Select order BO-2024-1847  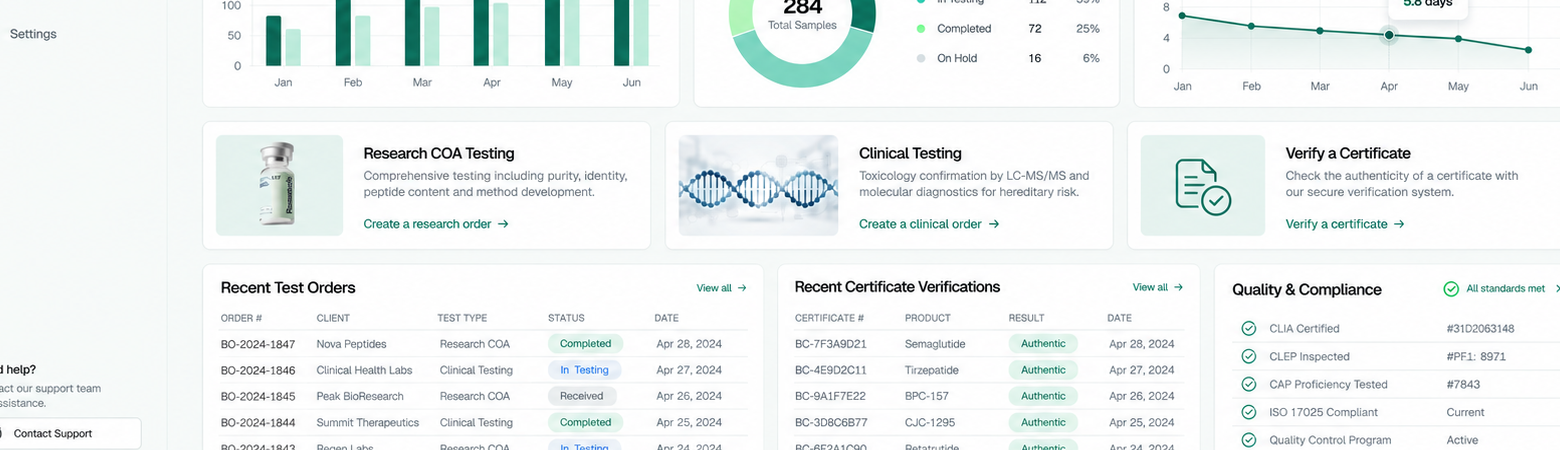coord(258,344)
